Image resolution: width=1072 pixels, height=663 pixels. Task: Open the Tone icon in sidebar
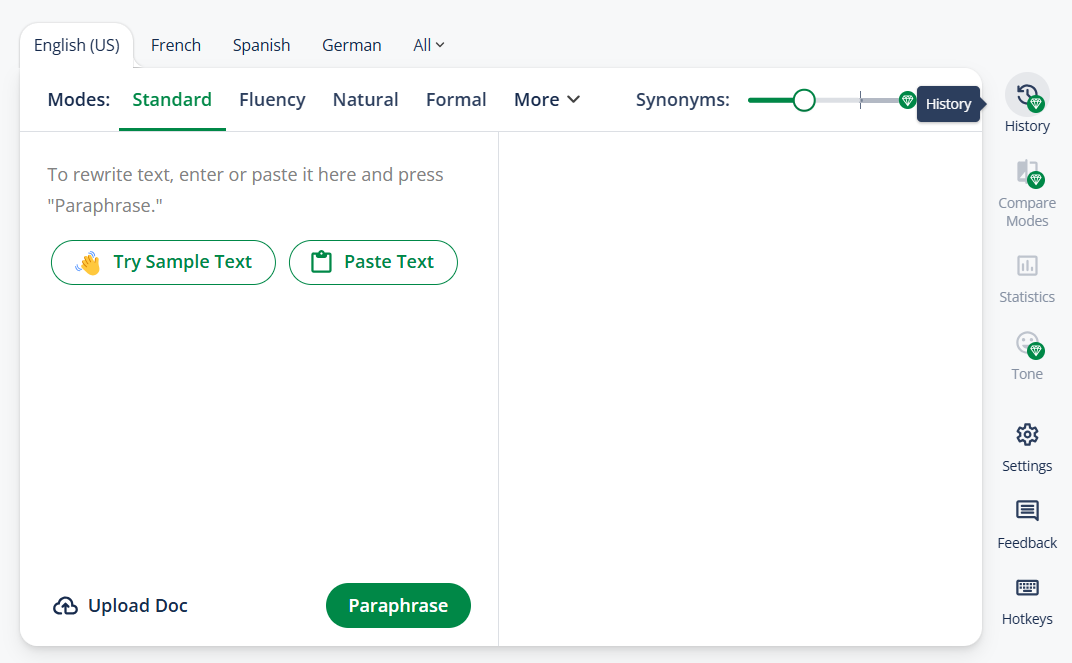(1027, 344)
